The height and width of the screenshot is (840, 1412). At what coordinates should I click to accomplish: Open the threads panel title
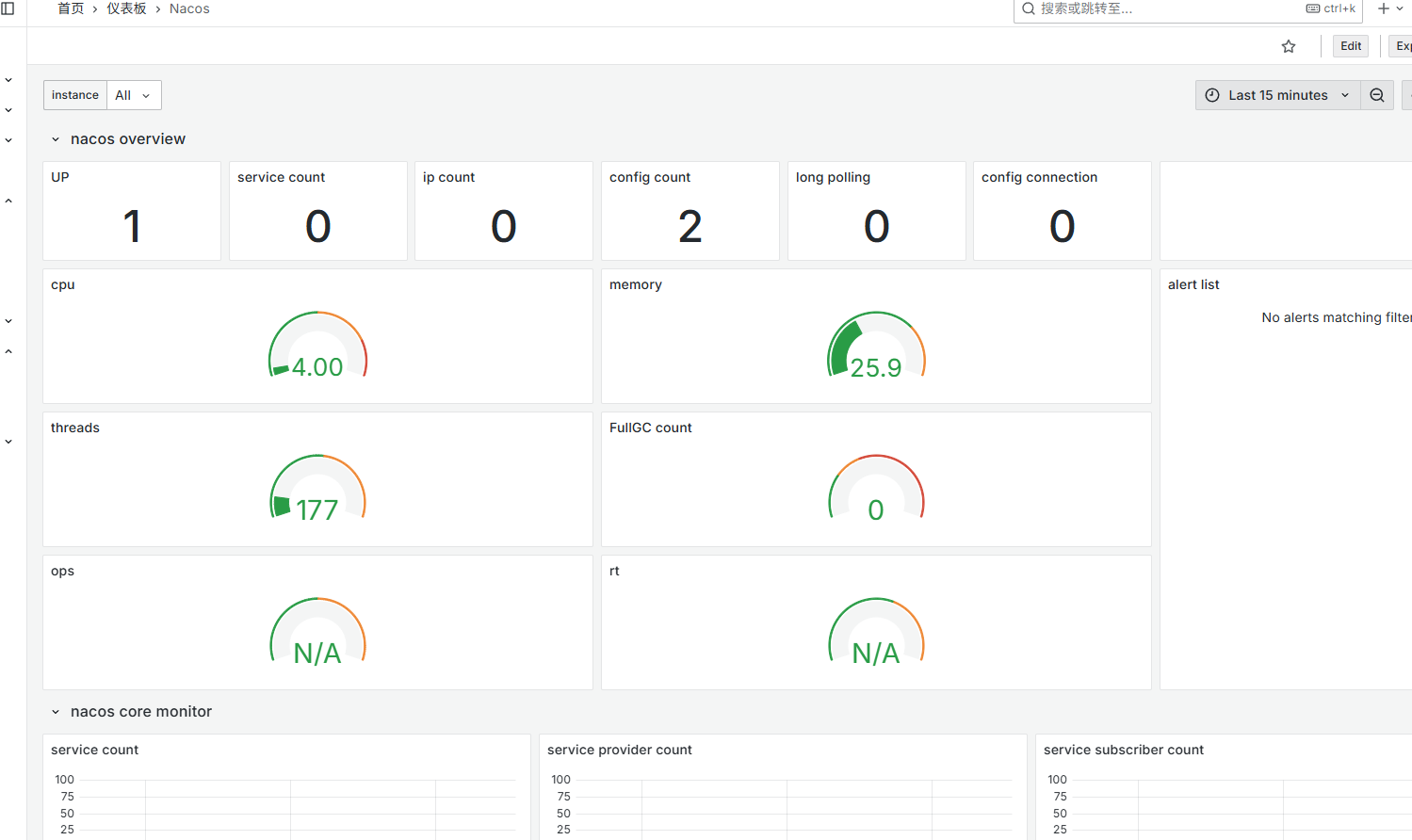(75, 428)
